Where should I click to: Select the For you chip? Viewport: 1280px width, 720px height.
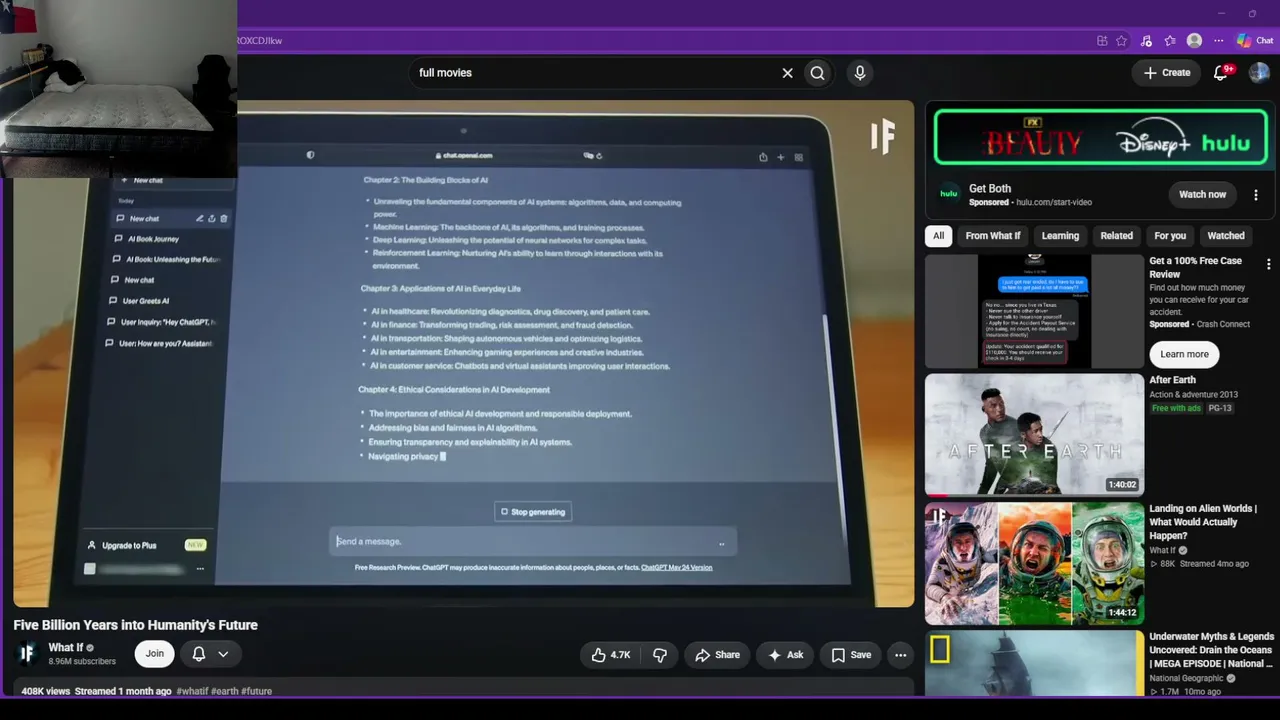[1170, 236]
